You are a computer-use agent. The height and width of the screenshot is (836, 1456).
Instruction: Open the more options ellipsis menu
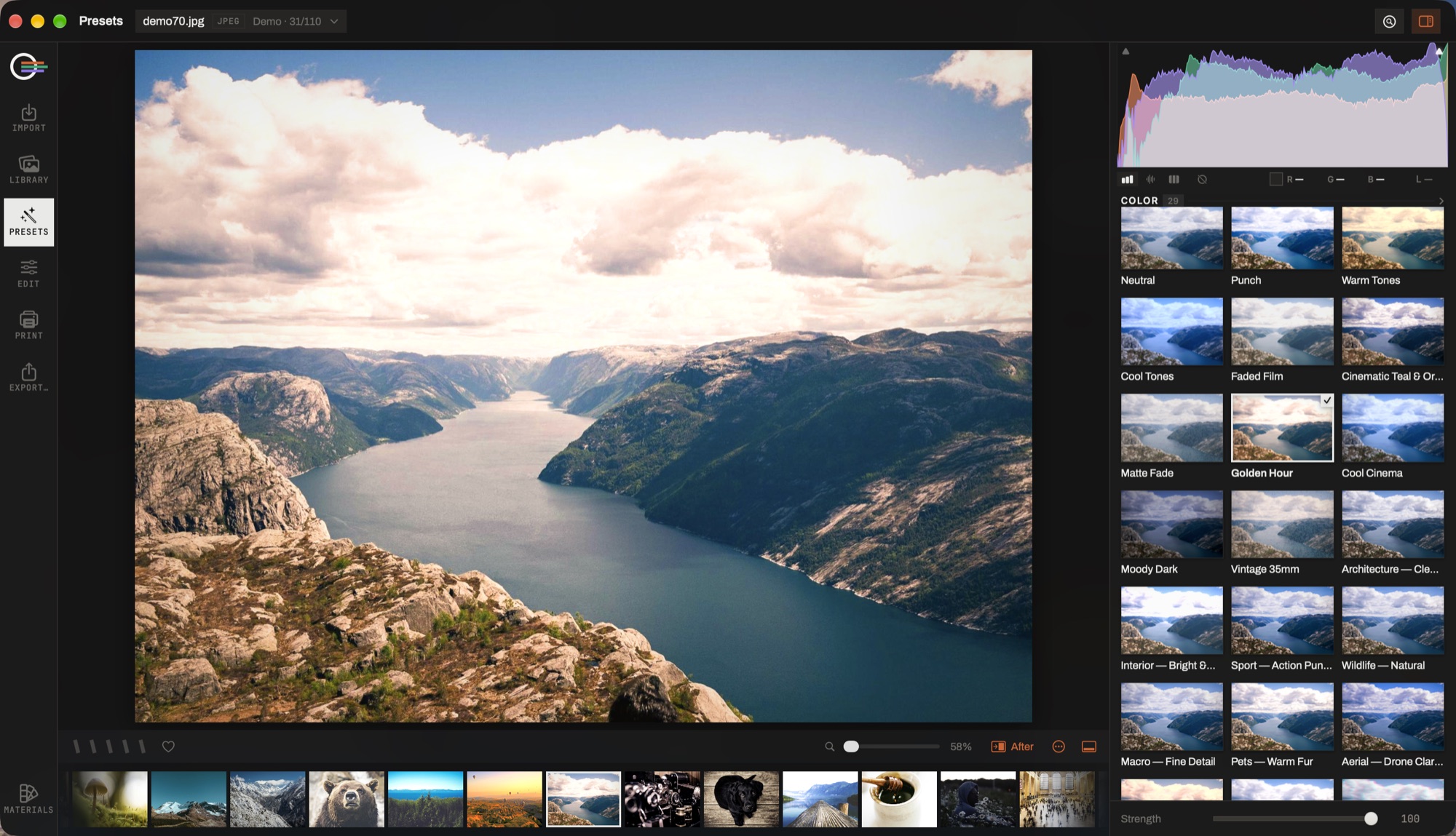point(1059,747)
